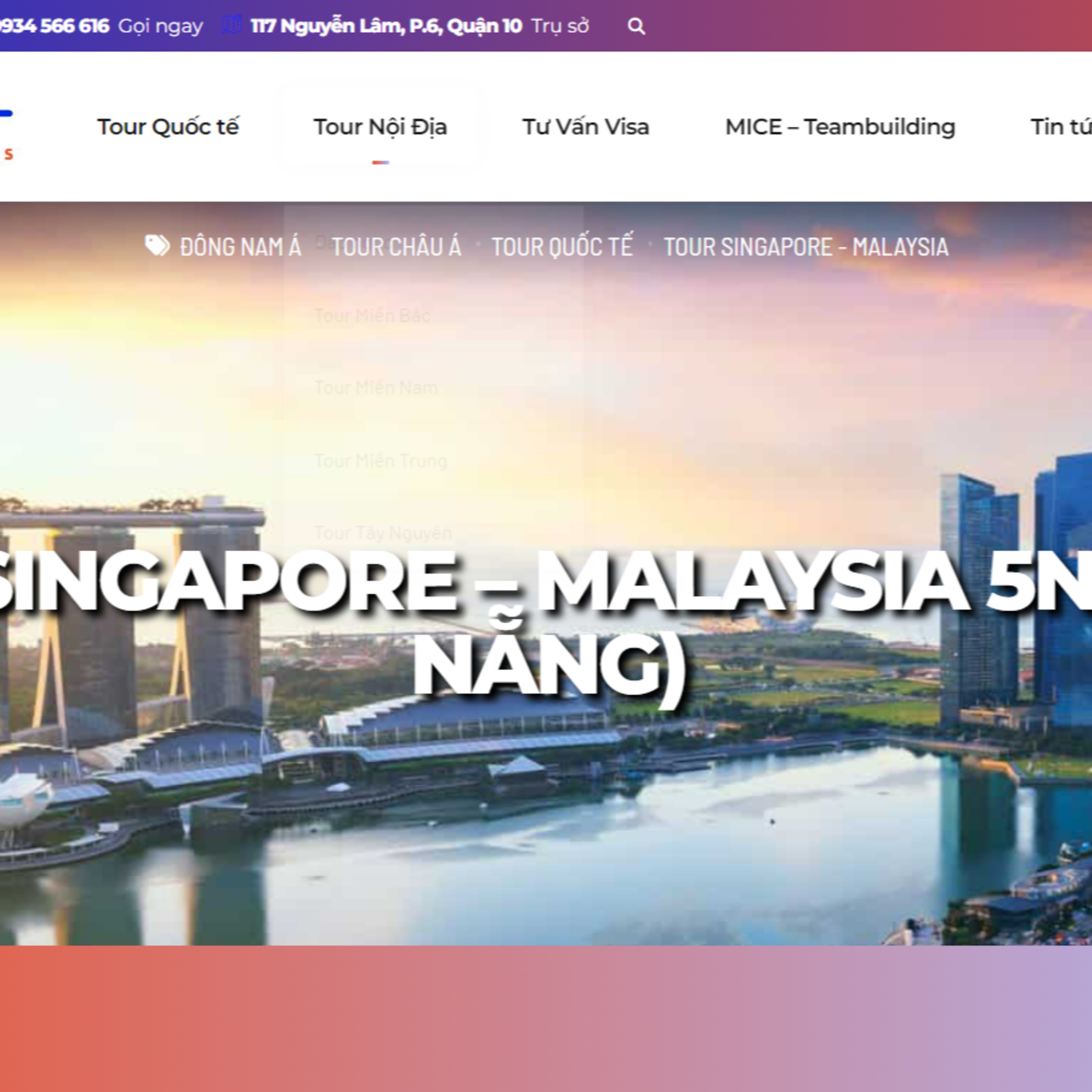
Task: Click the 'Trụ sở' label
Action: pos(560,26)
